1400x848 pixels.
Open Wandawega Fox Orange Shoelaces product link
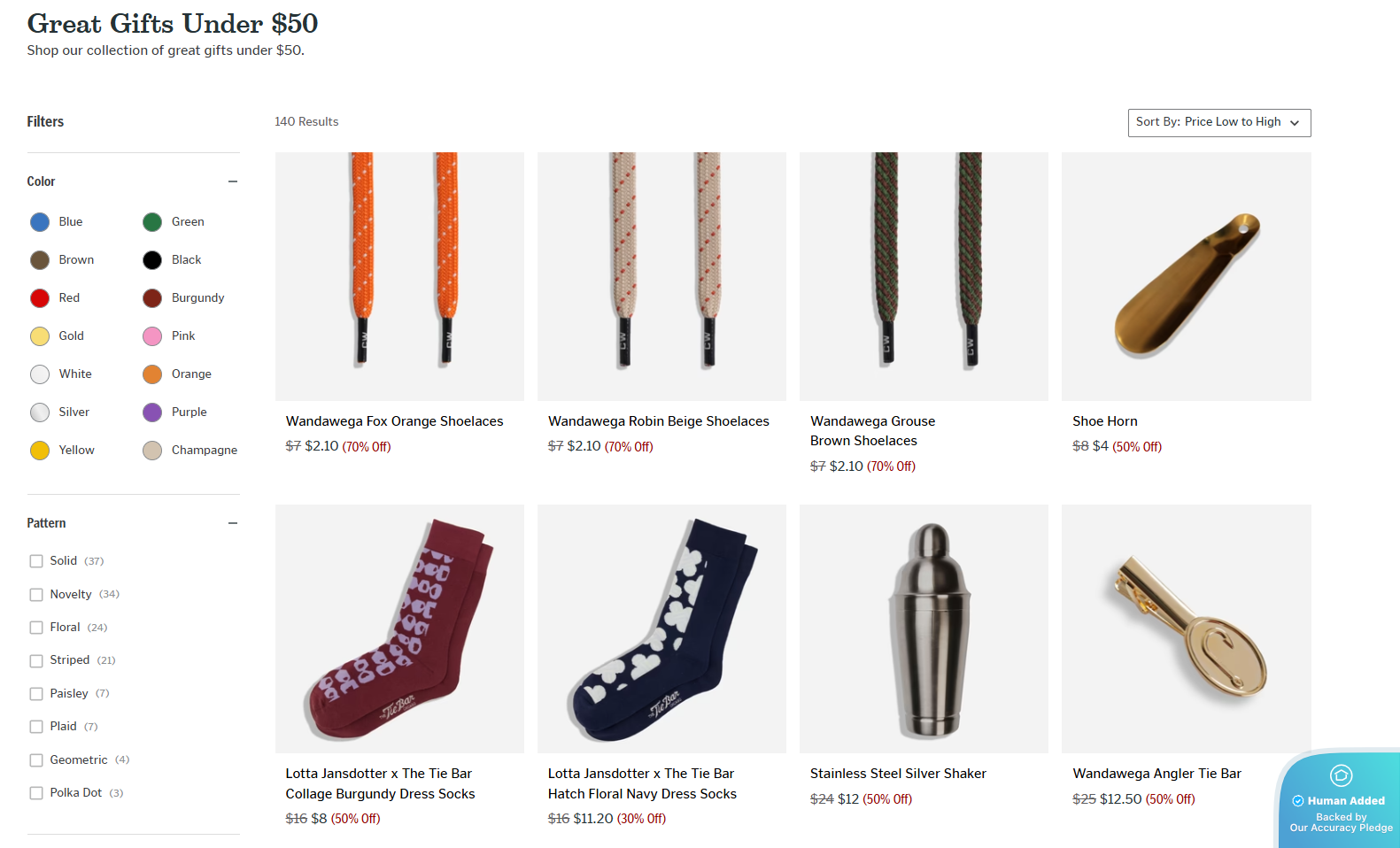coord(394,421)
